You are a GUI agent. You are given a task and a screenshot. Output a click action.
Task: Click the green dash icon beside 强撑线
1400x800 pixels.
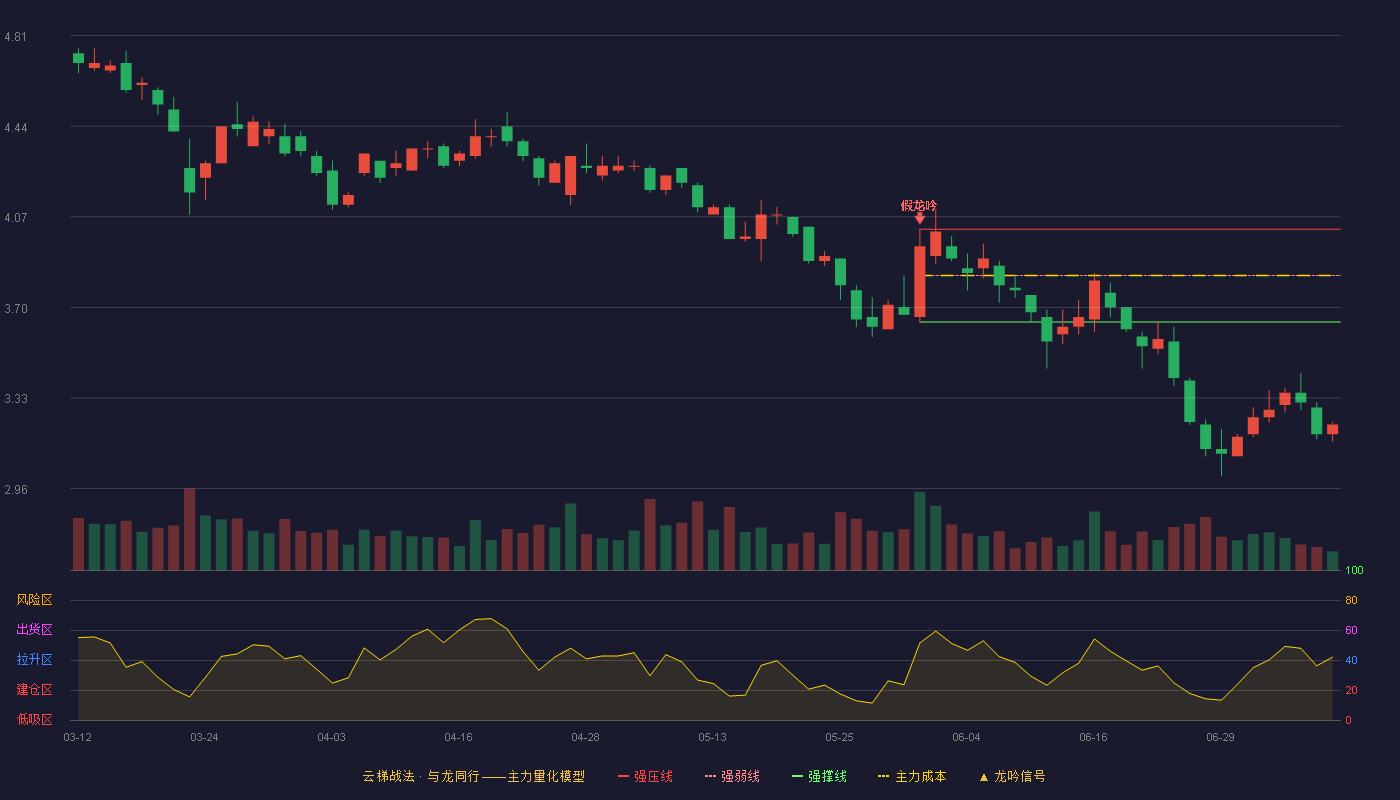pyautogui.click(x=797, y=776)
